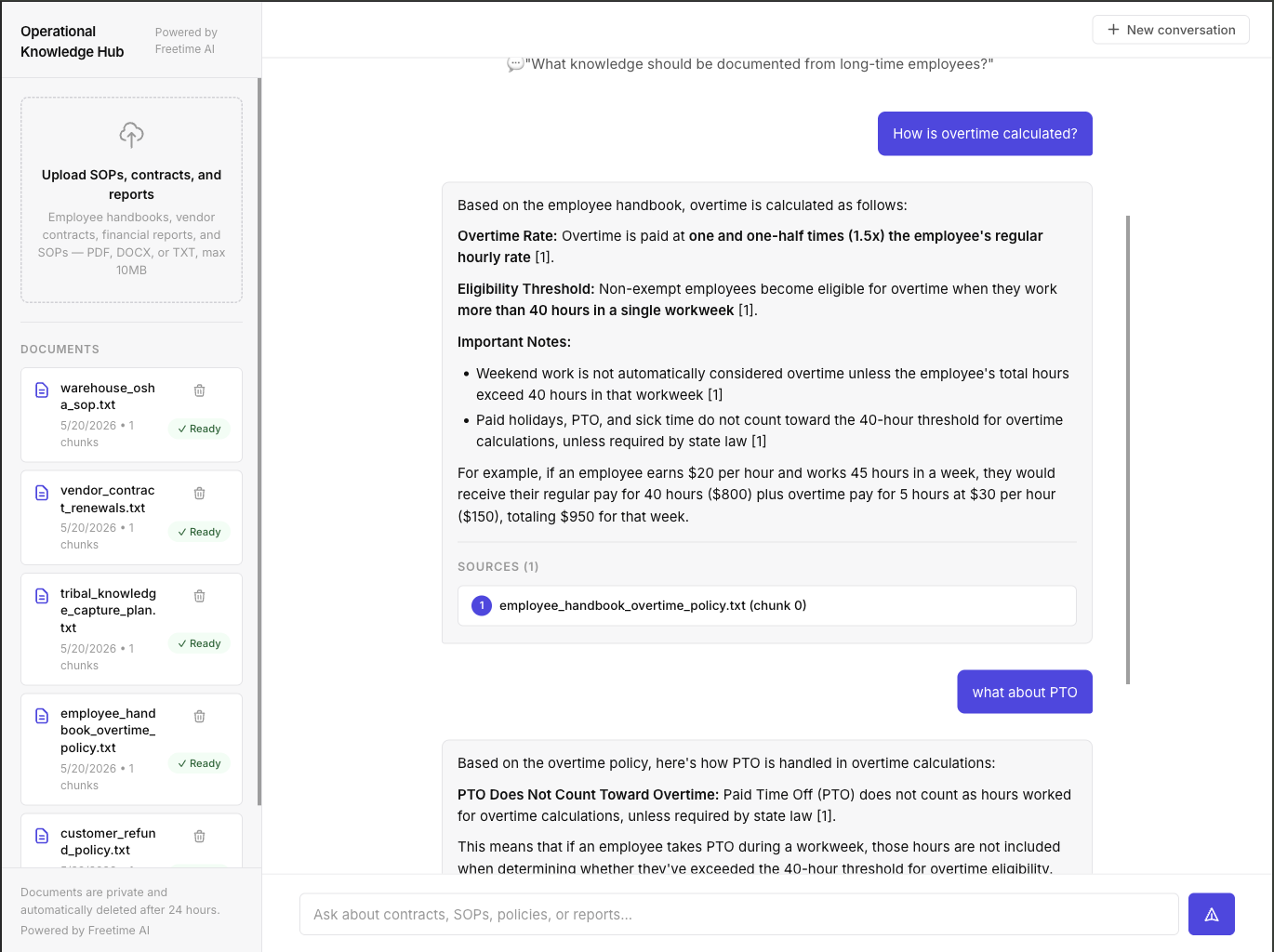Click the cloud upload icon

(131, 135)
